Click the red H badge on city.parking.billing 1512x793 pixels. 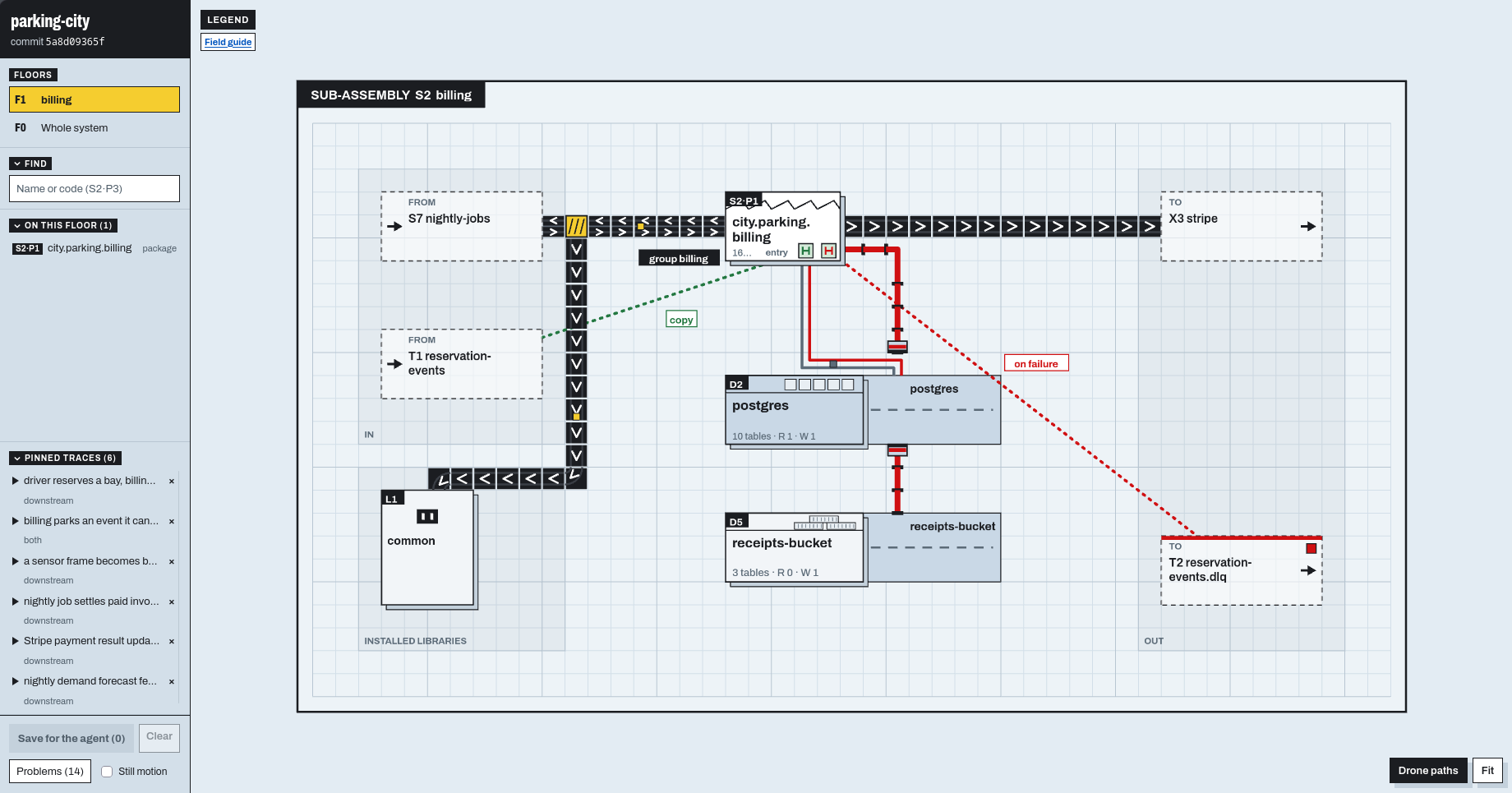click(x=828, y=251)
